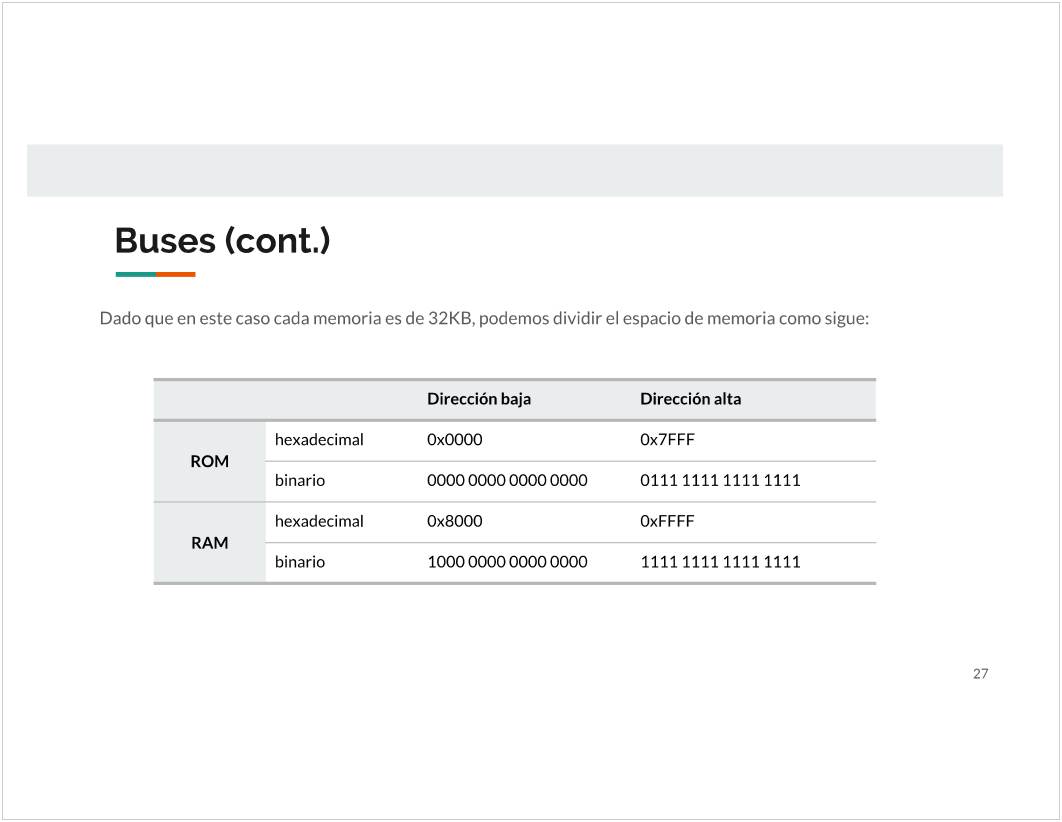Click the "Buses (cont.)" slide title

(222, 241)
